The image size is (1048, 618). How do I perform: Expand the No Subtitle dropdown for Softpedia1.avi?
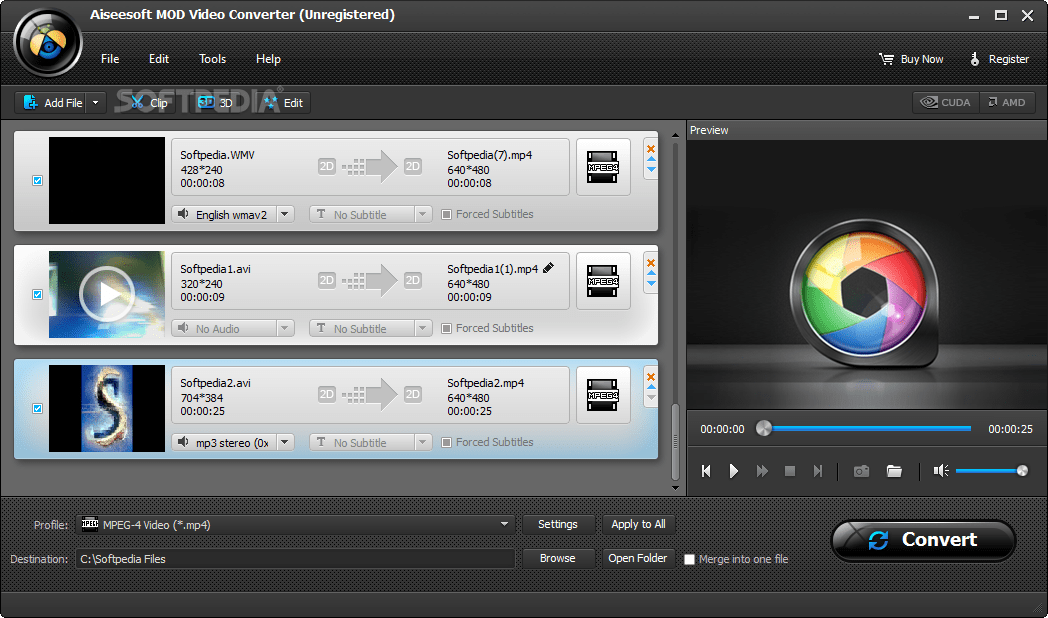(x=421, y=327)
